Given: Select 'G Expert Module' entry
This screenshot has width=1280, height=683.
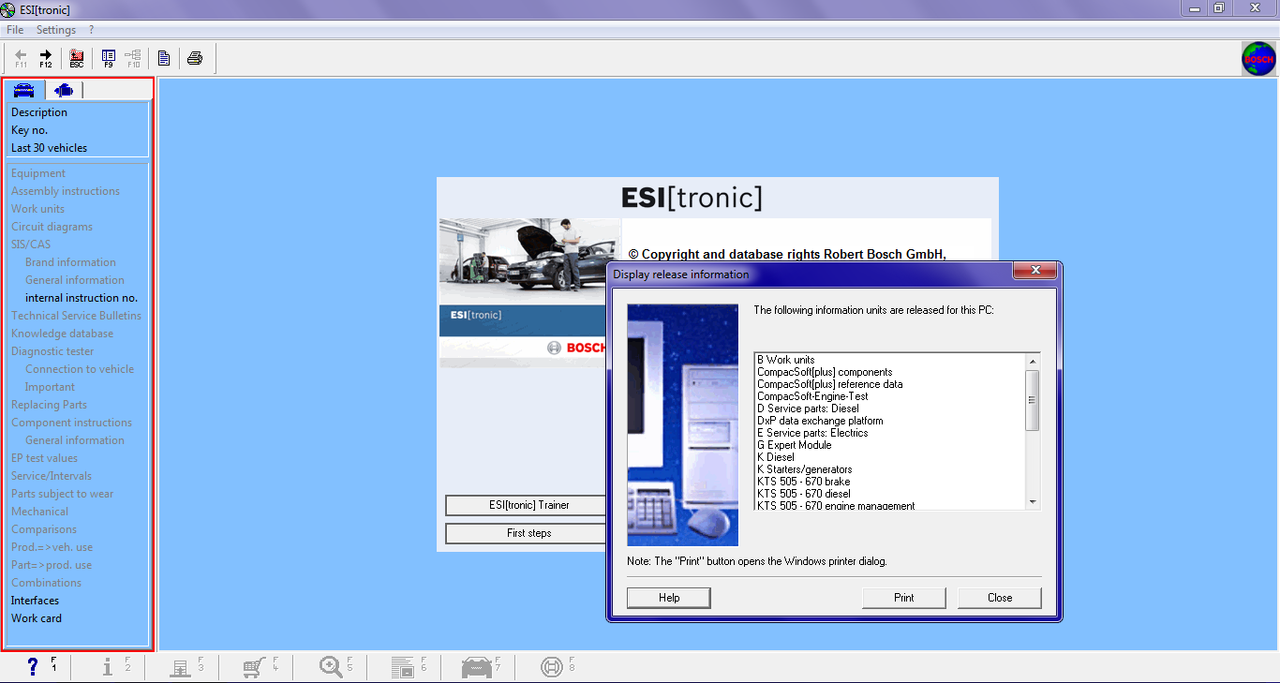Looking at the screenshot, I should click(795, 445).
